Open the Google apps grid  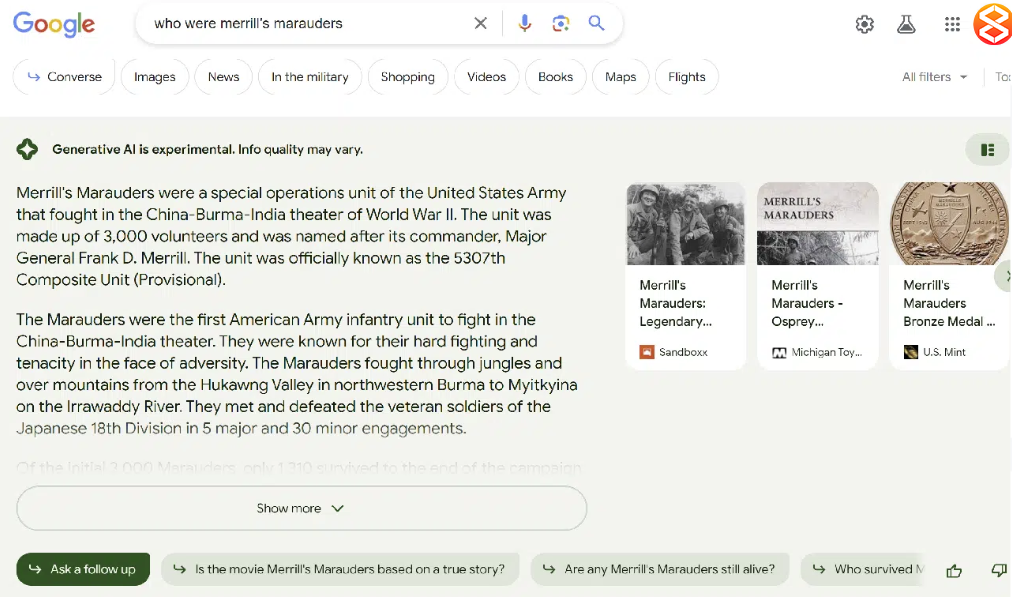tap(952, 25)
